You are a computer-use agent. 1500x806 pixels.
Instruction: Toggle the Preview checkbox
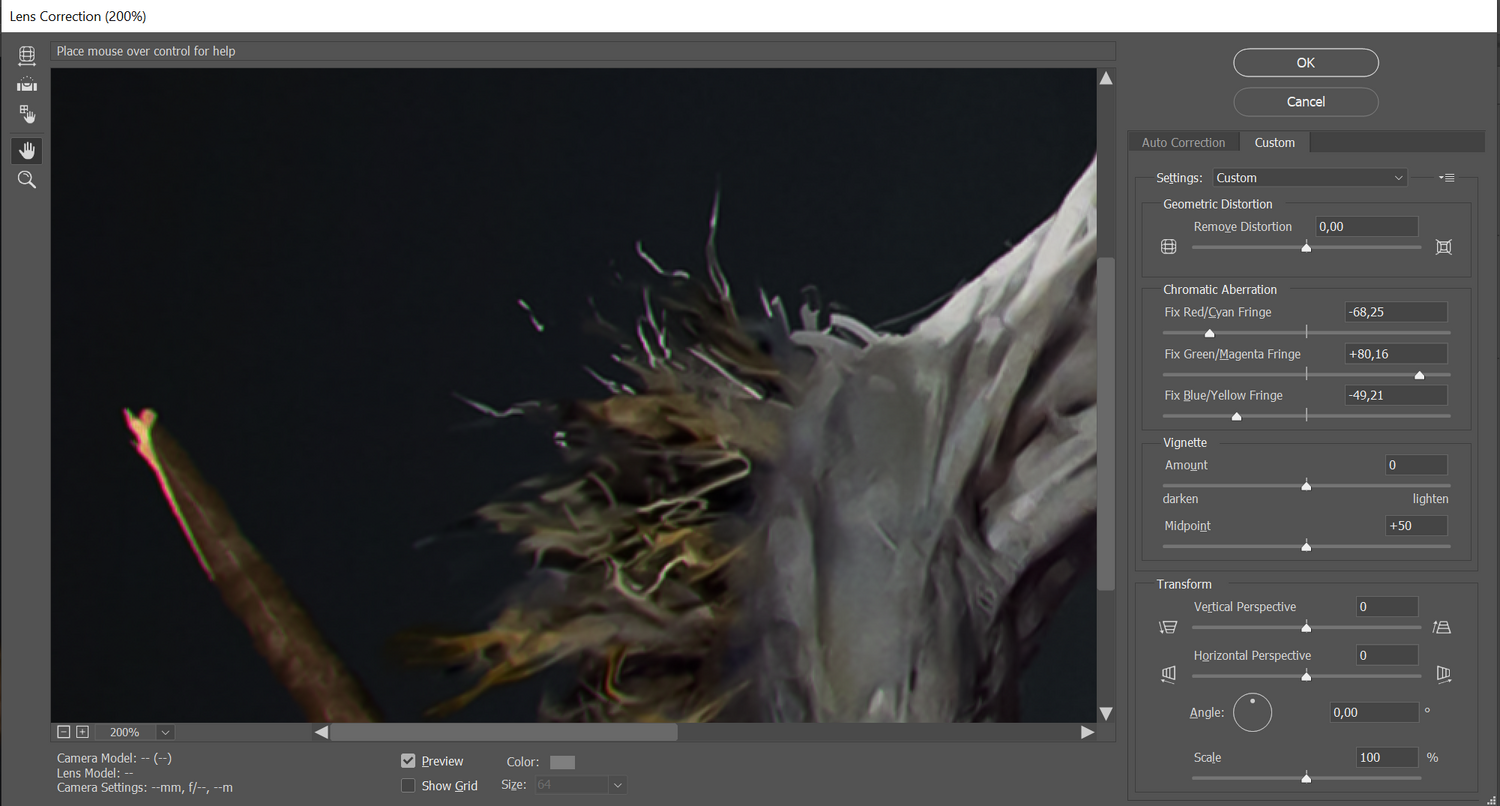point(408,761)
